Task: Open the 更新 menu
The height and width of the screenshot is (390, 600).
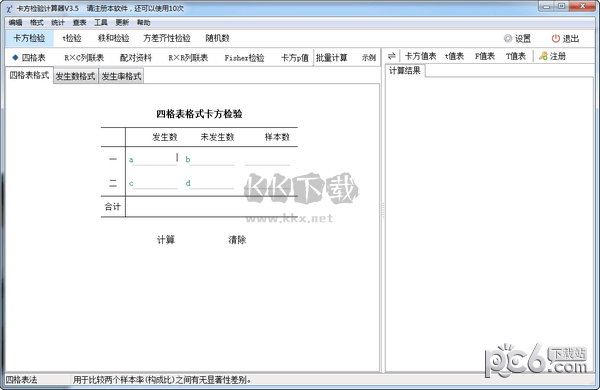Action: point(122,23)
